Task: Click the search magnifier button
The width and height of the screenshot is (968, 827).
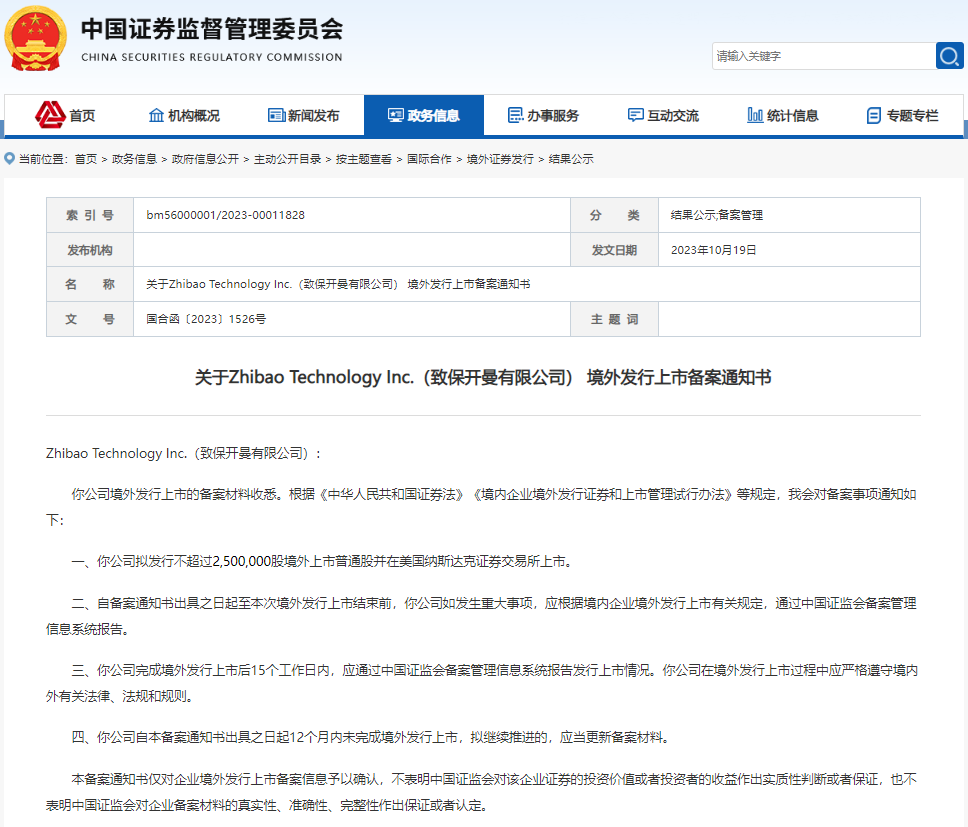Action: (x=949, y=56)
